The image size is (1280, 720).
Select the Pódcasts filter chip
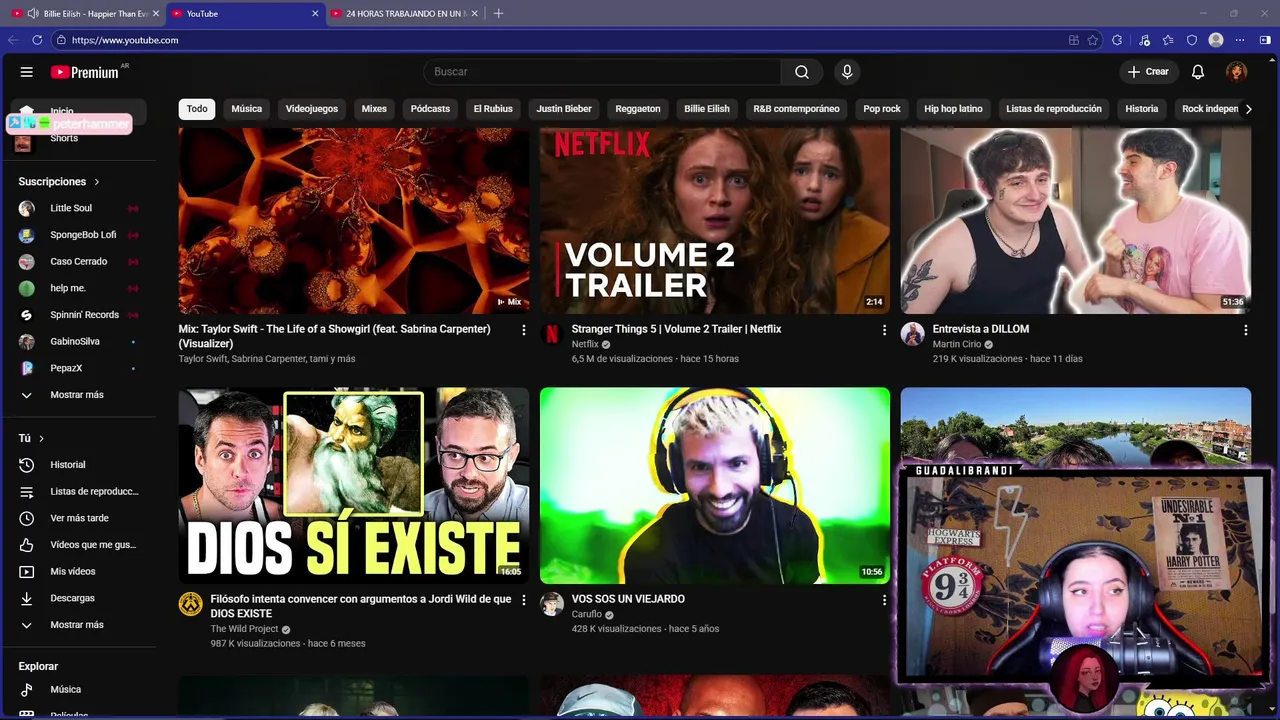pos(430,109)
